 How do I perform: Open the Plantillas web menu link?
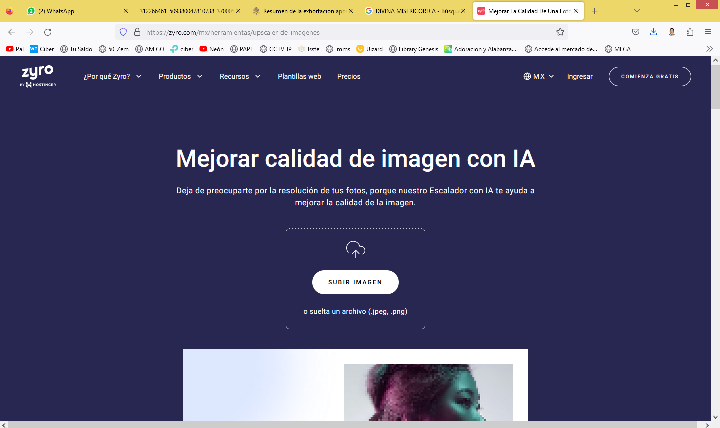click(299, 77)
